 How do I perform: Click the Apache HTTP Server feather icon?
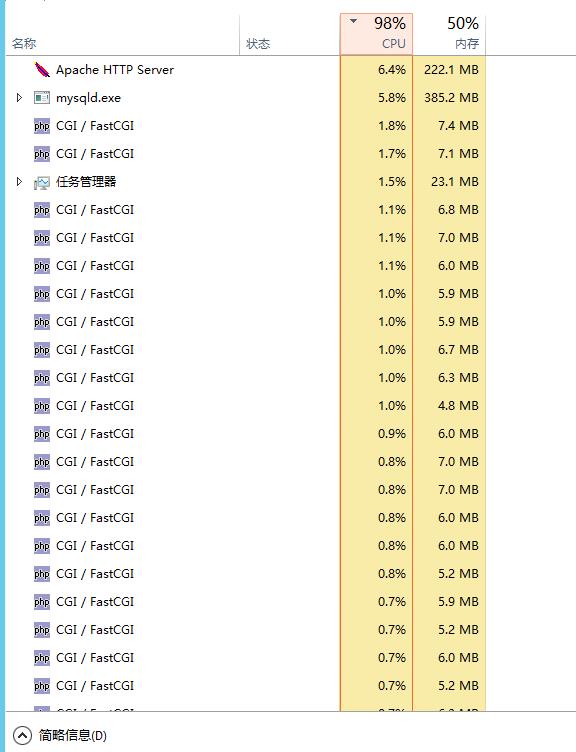(x=42, y=70)
